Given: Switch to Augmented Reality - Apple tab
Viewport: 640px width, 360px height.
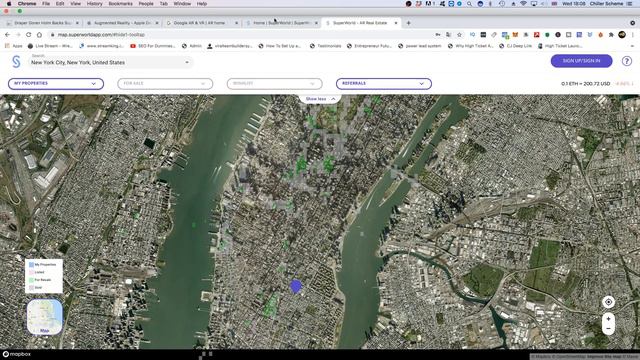Looking at the screenshot, I should [x=122, y=23].
